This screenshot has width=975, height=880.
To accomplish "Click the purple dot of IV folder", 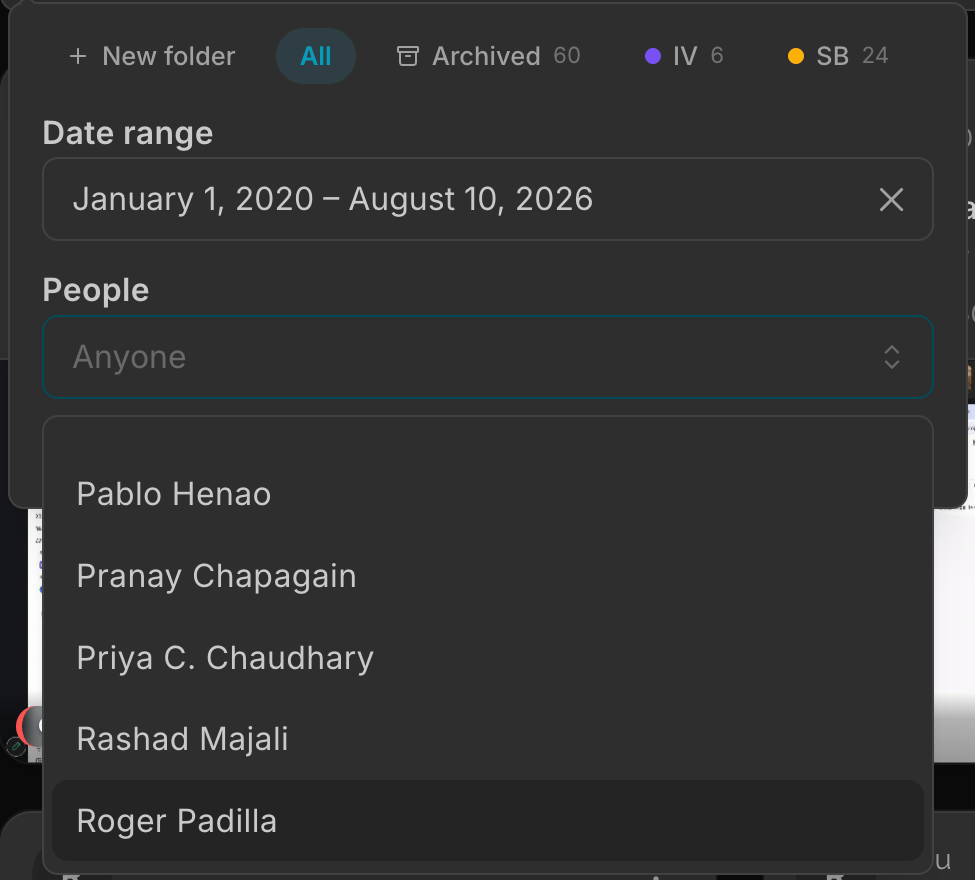I will tap(652, 56).
